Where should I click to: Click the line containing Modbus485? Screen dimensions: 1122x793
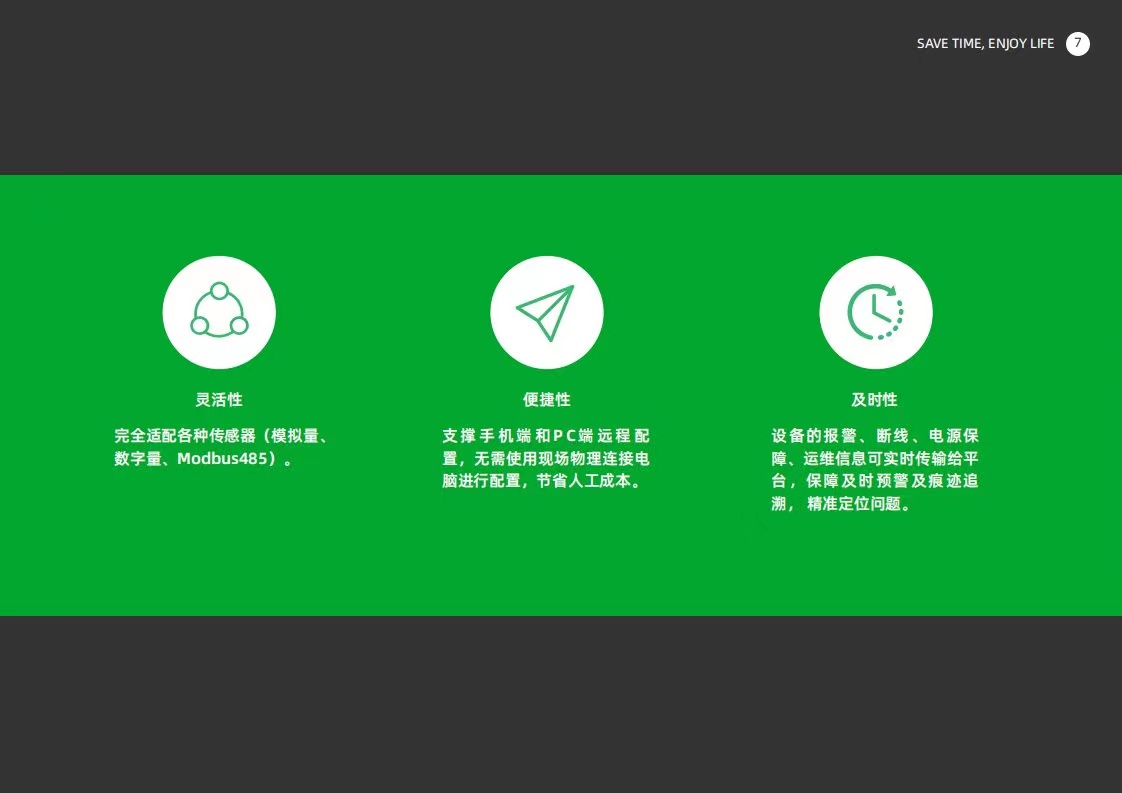204,459
